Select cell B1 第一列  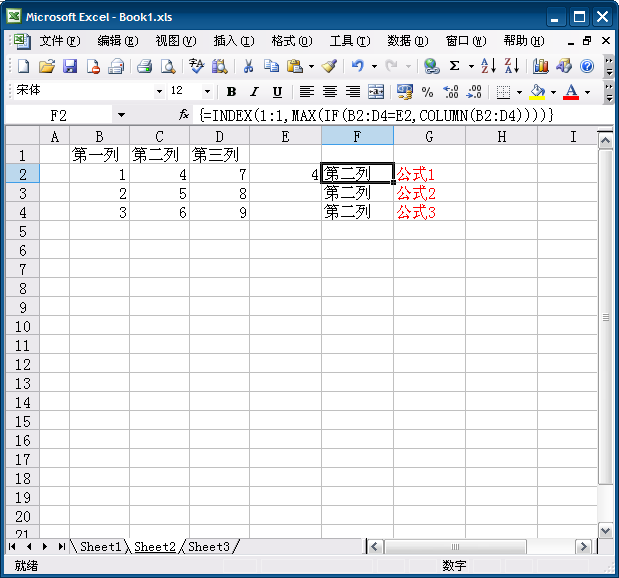tap(99, 155)
